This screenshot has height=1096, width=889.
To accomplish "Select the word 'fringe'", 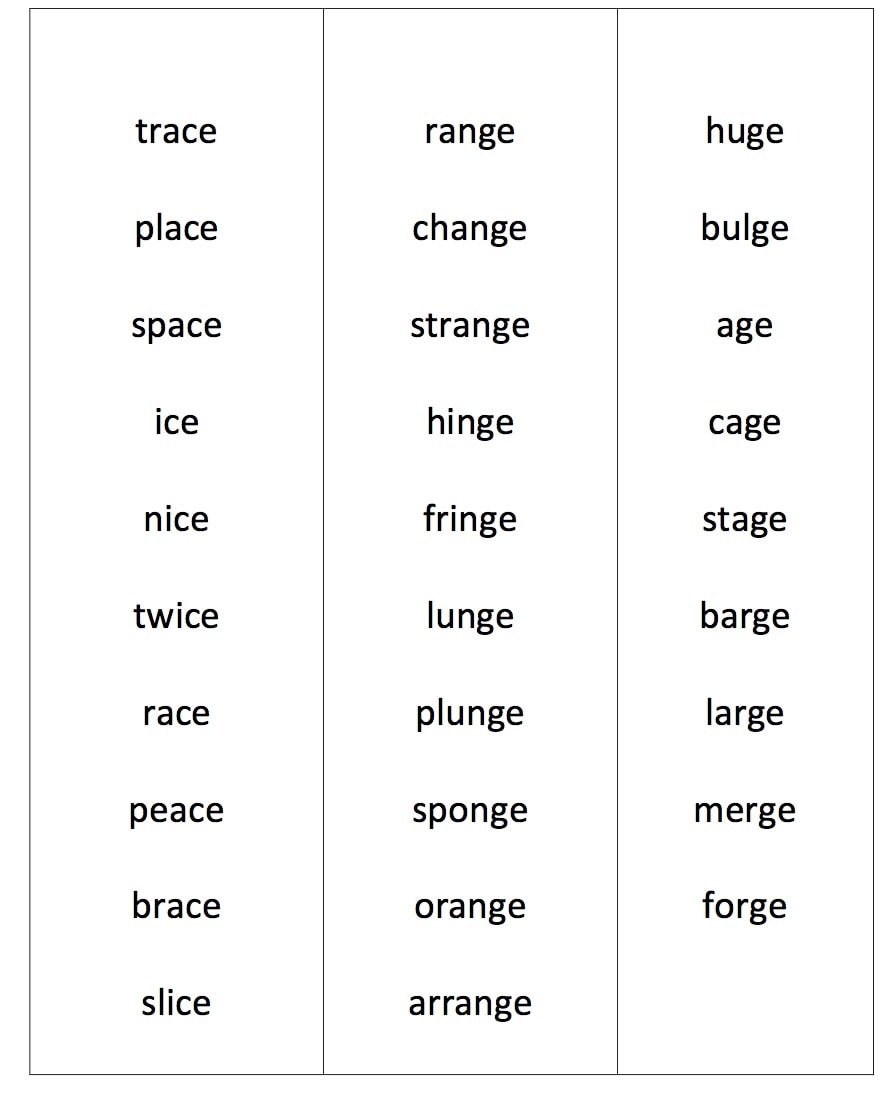I will pyautogui.click(x=469, y=520).
